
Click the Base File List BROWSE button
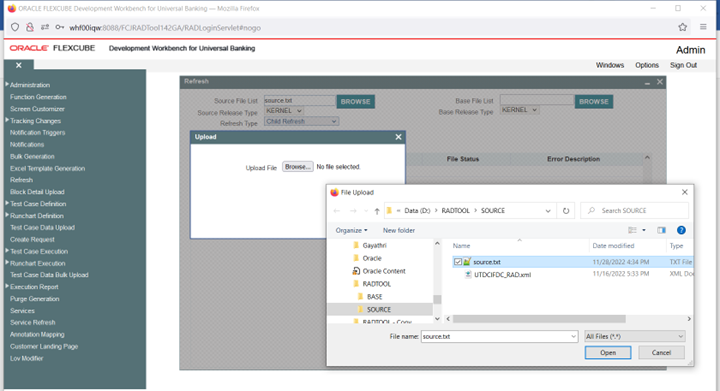(x=594, y=101)
